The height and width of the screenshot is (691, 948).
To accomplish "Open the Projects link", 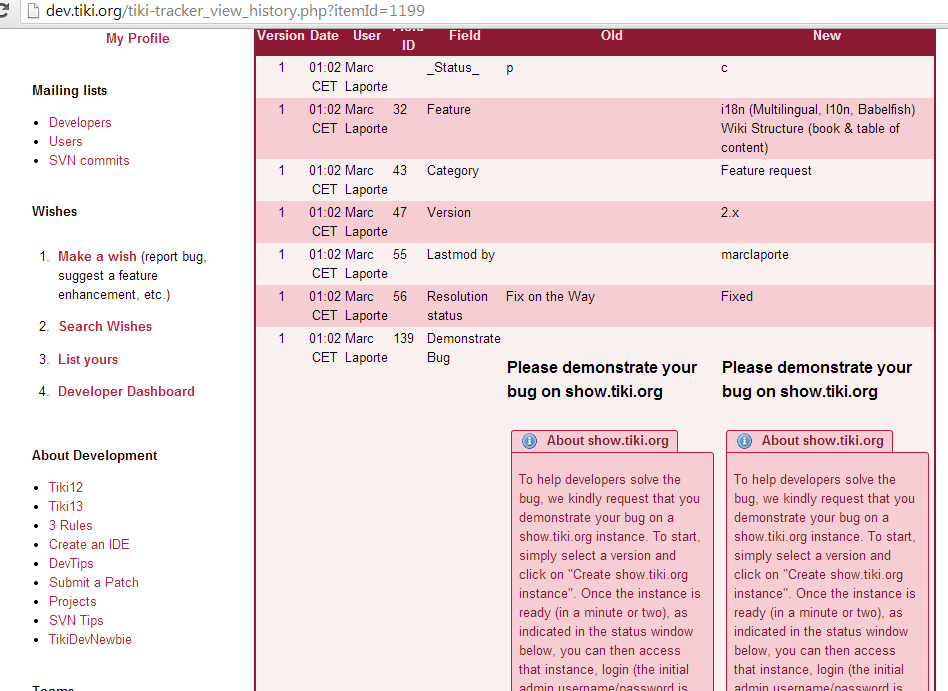I will pos(73,601).
